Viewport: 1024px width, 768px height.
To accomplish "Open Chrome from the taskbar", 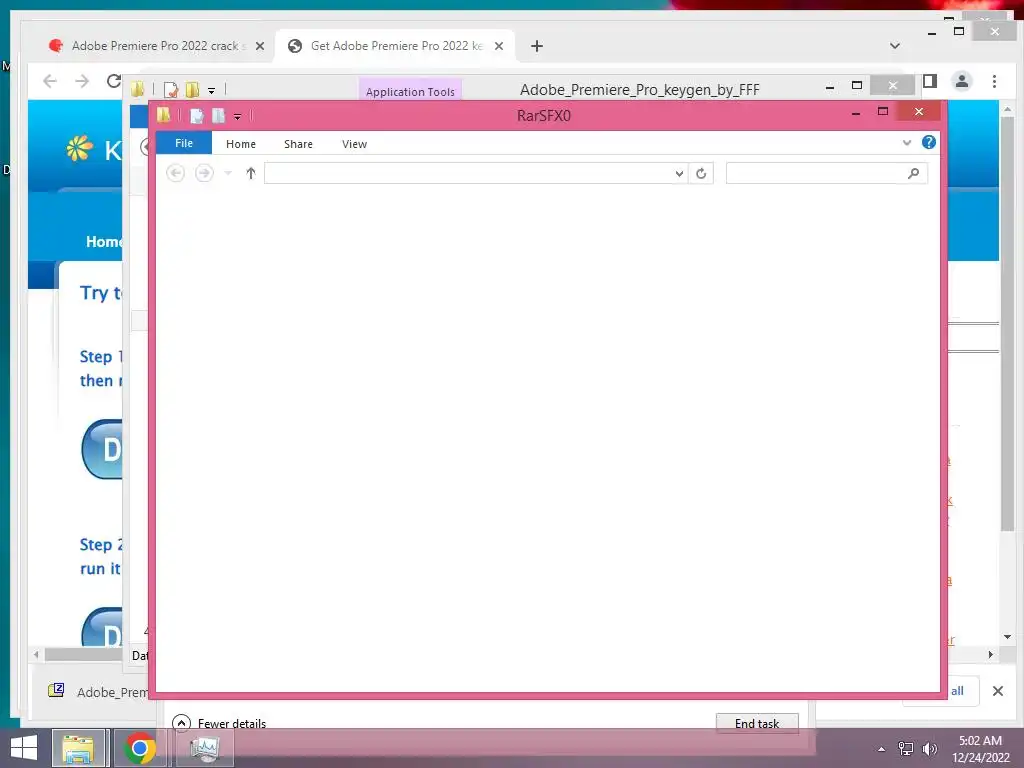I will point(140,748).
